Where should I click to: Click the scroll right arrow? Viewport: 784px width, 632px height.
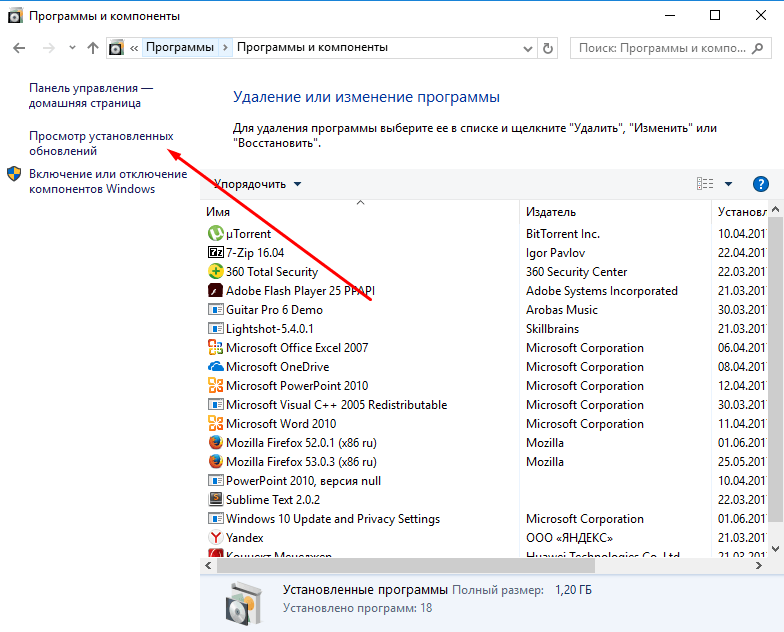759,566
